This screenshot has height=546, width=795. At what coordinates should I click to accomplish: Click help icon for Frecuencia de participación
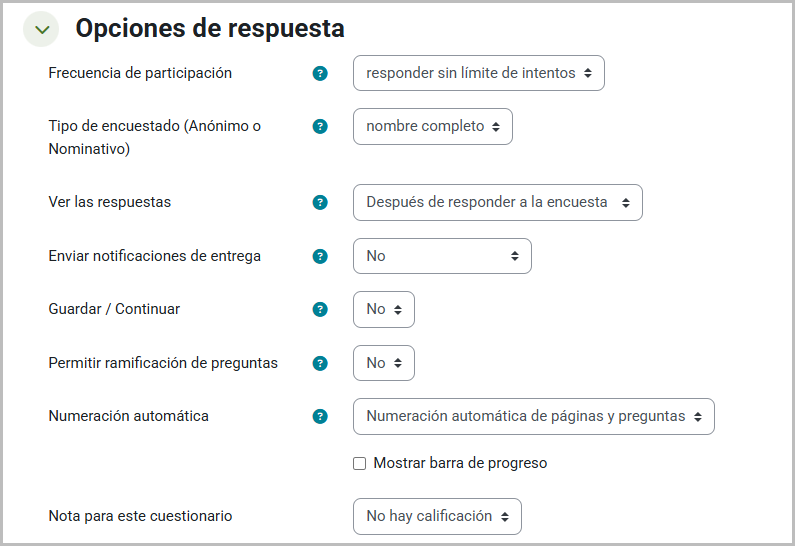(x=320, y=73)
